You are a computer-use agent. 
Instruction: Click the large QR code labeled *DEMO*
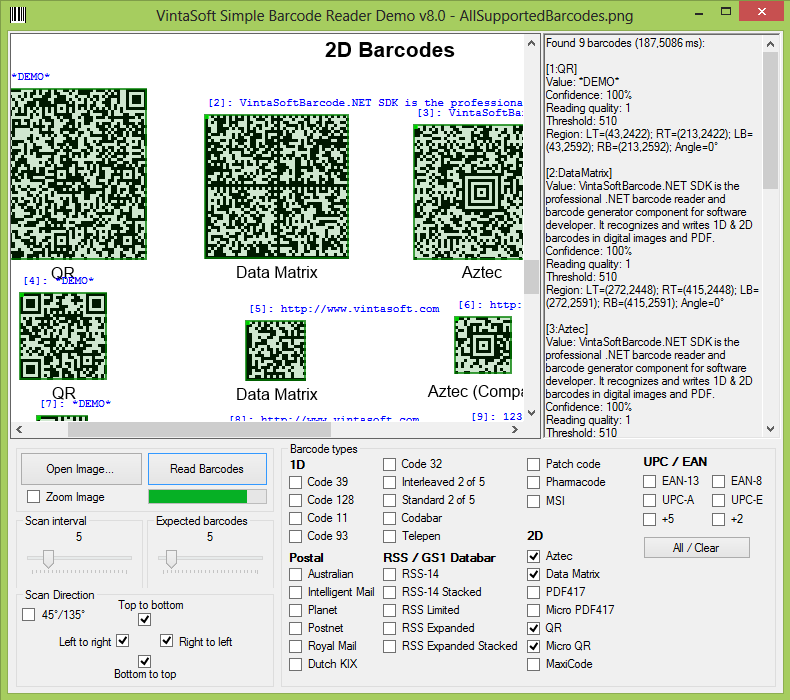pos(79,174)
